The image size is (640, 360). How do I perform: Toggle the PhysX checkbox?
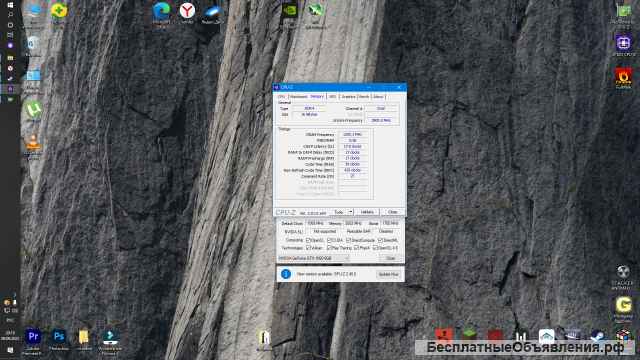coord(357,248)
